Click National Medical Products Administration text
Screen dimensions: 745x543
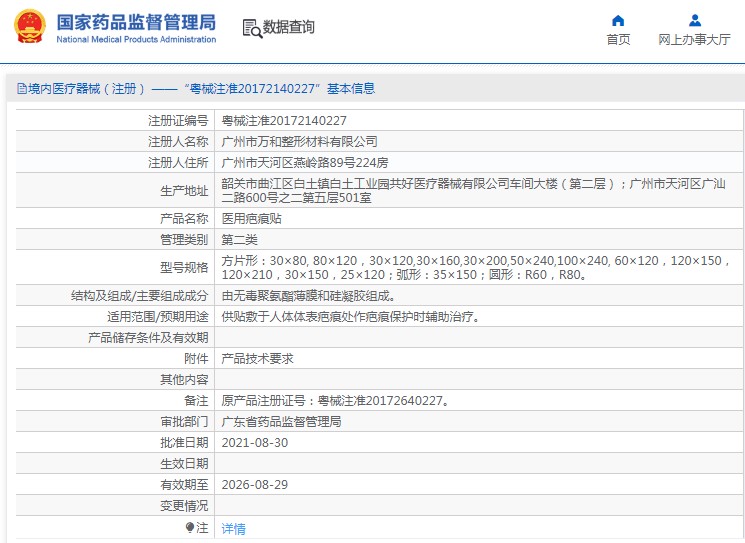pos(136,39)
